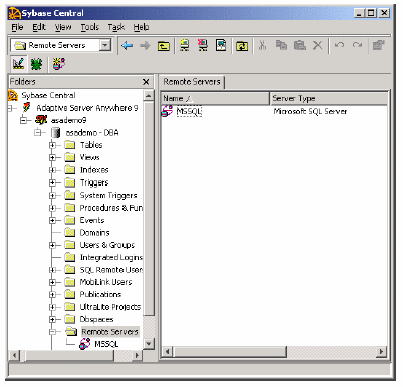
Task: Sort by the Server Type column header
Action: pos(328,98)
